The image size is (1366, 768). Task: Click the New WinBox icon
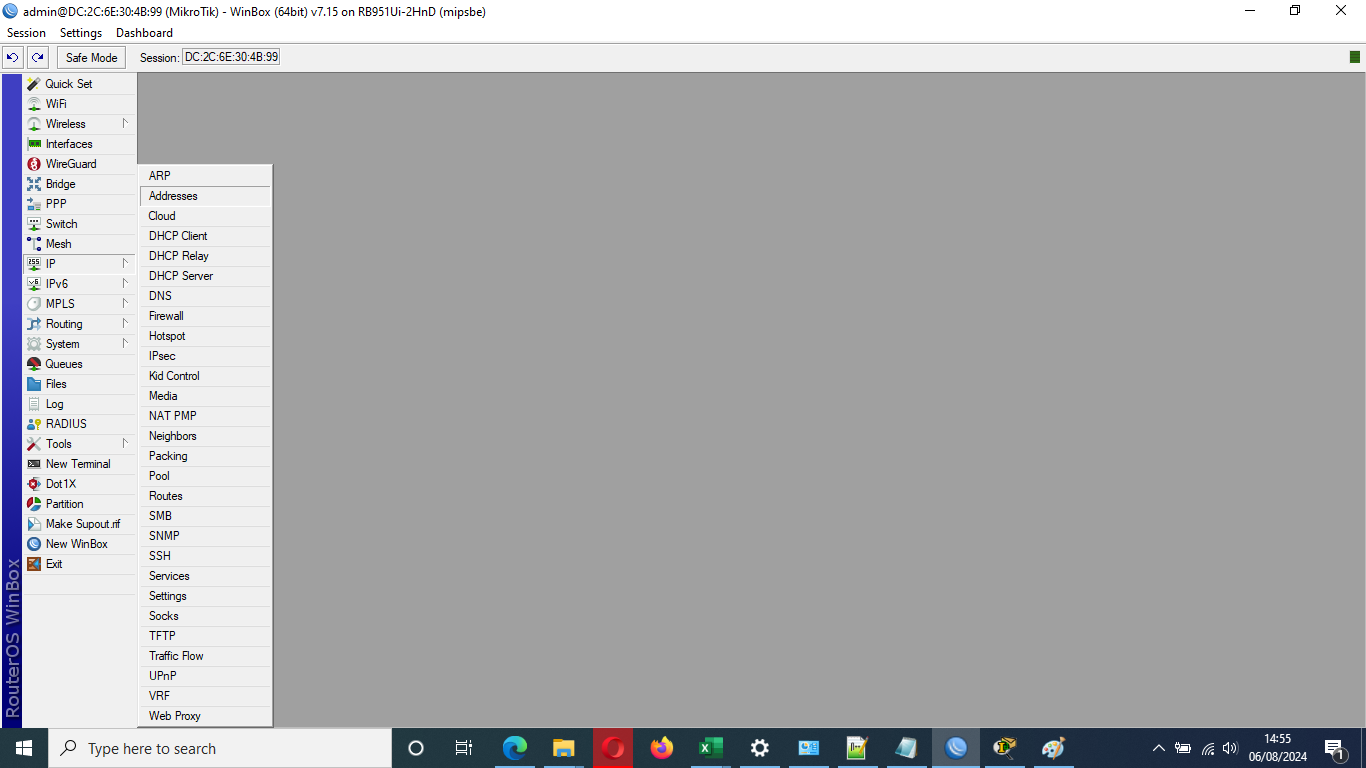34,544
